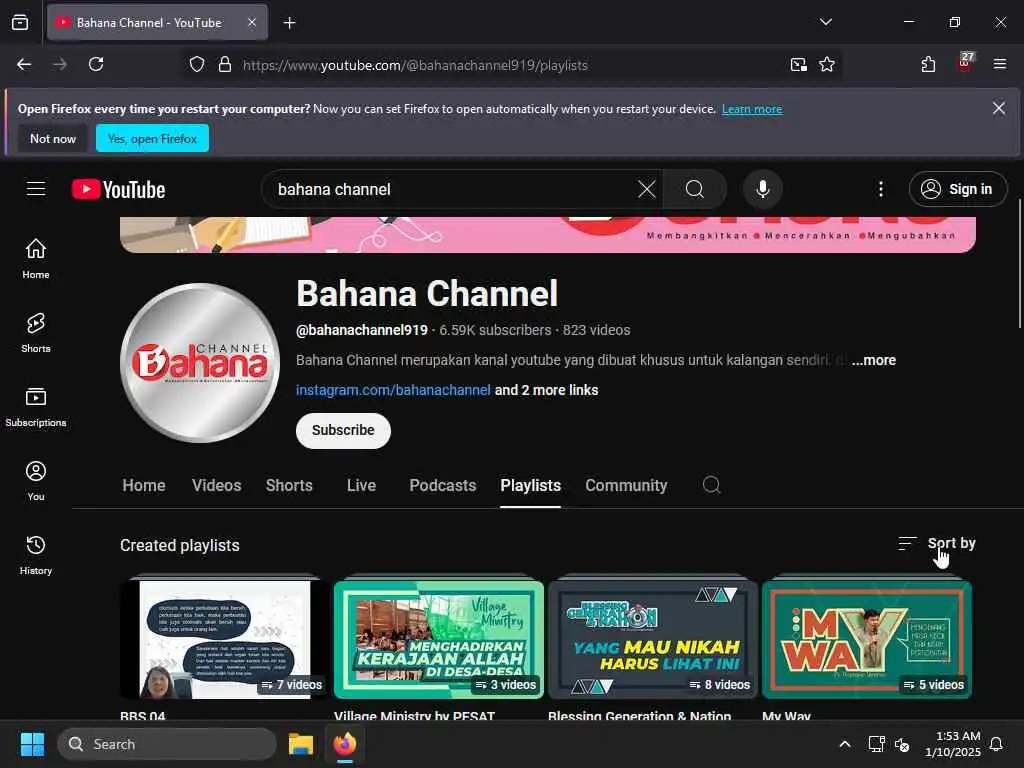Open Windows Start menu
The height and width of the screenshot is (768, 1024).
coord(32,744)
